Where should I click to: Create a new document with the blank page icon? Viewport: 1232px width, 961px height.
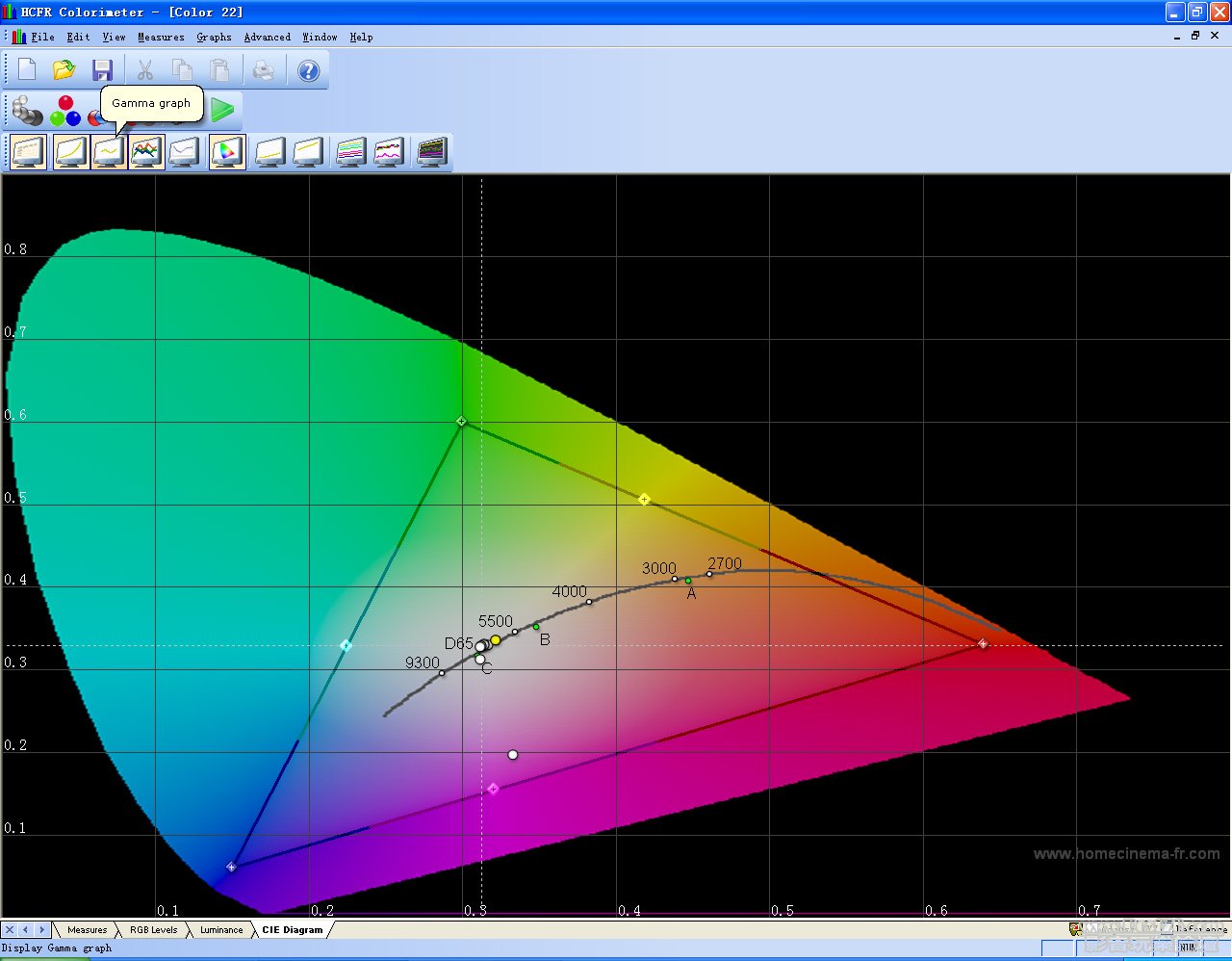click(x=27, y=70)
